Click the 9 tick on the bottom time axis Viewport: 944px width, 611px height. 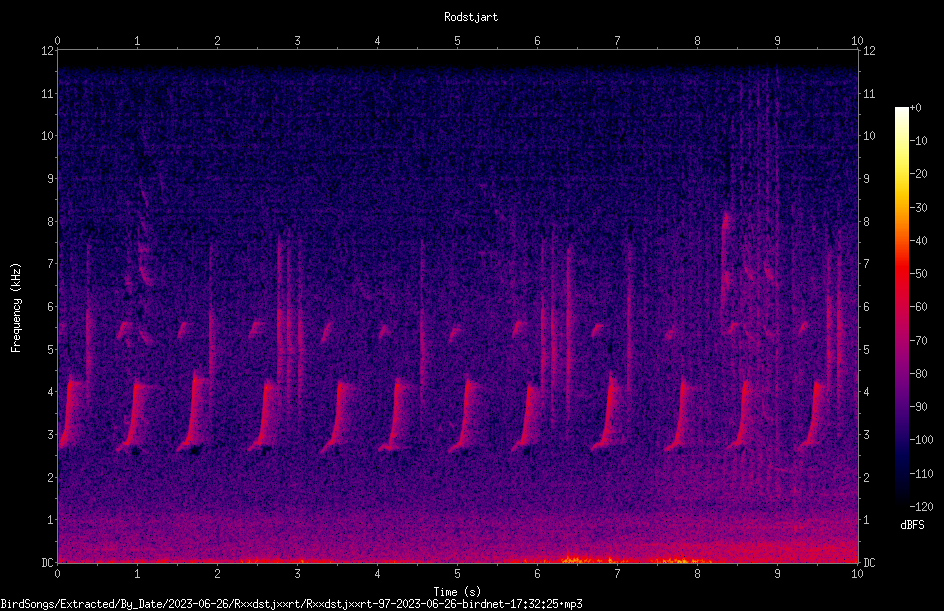pos(777,574)
